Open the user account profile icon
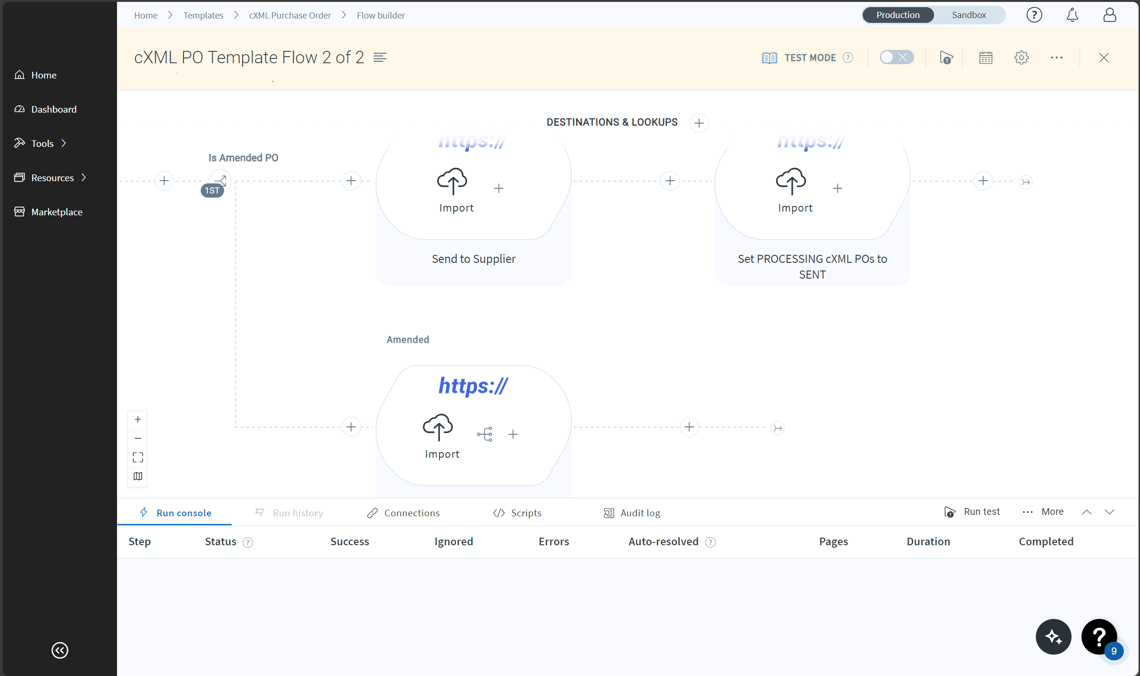Screen dimensions: 1140x676 (1109, 15)
